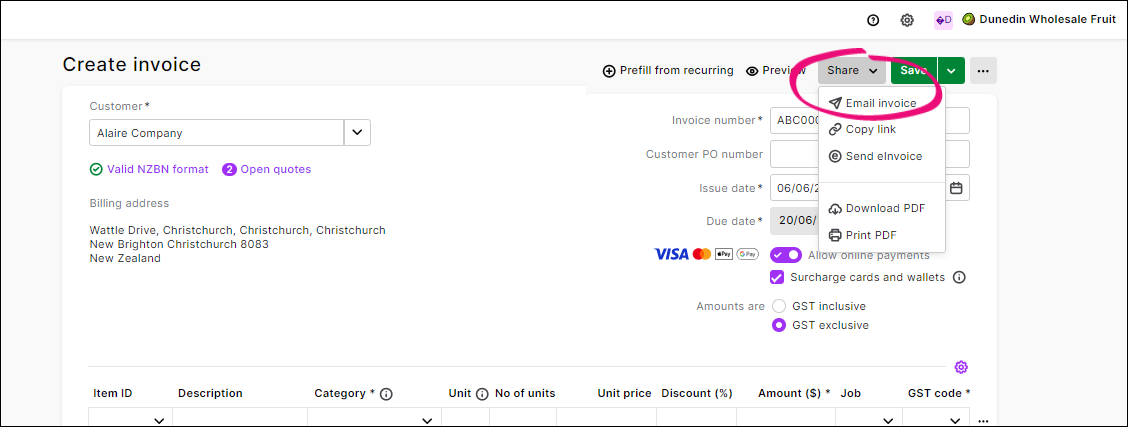This screenshot has height=427, width=1128.
Task: Click the Due date field
Action: (794, 221)
